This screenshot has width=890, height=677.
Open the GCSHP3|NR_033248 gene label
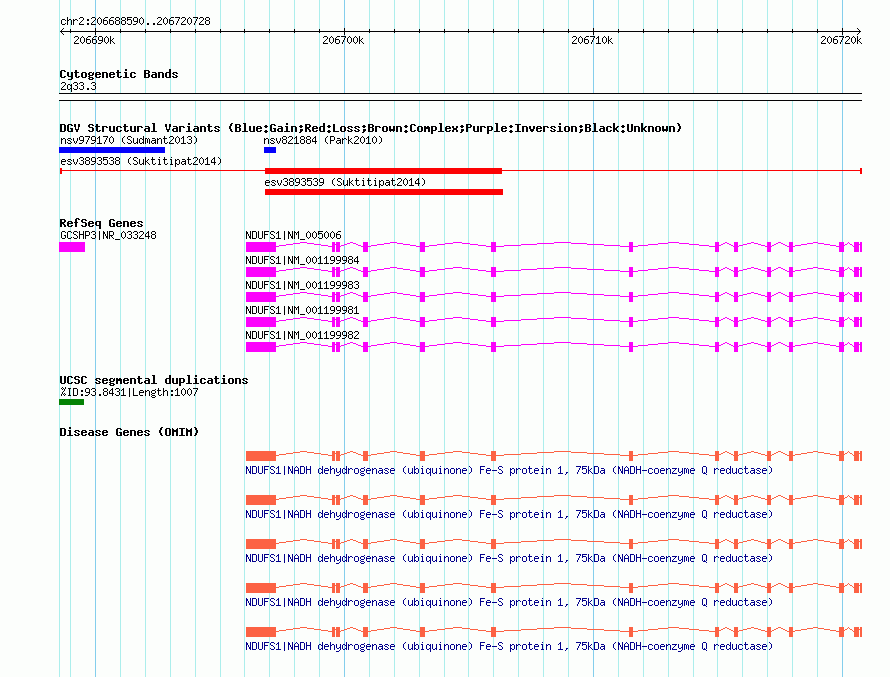point(108,235)
